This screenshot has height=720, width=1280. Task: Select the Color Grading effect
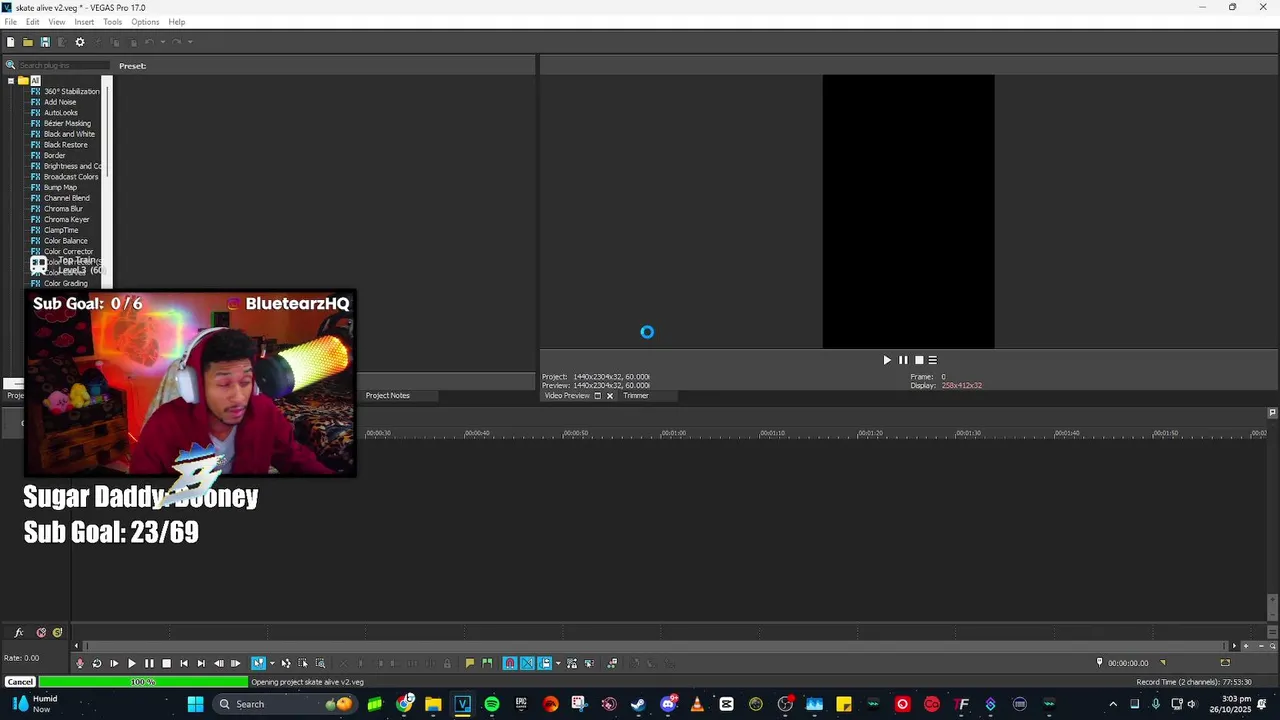65,284
